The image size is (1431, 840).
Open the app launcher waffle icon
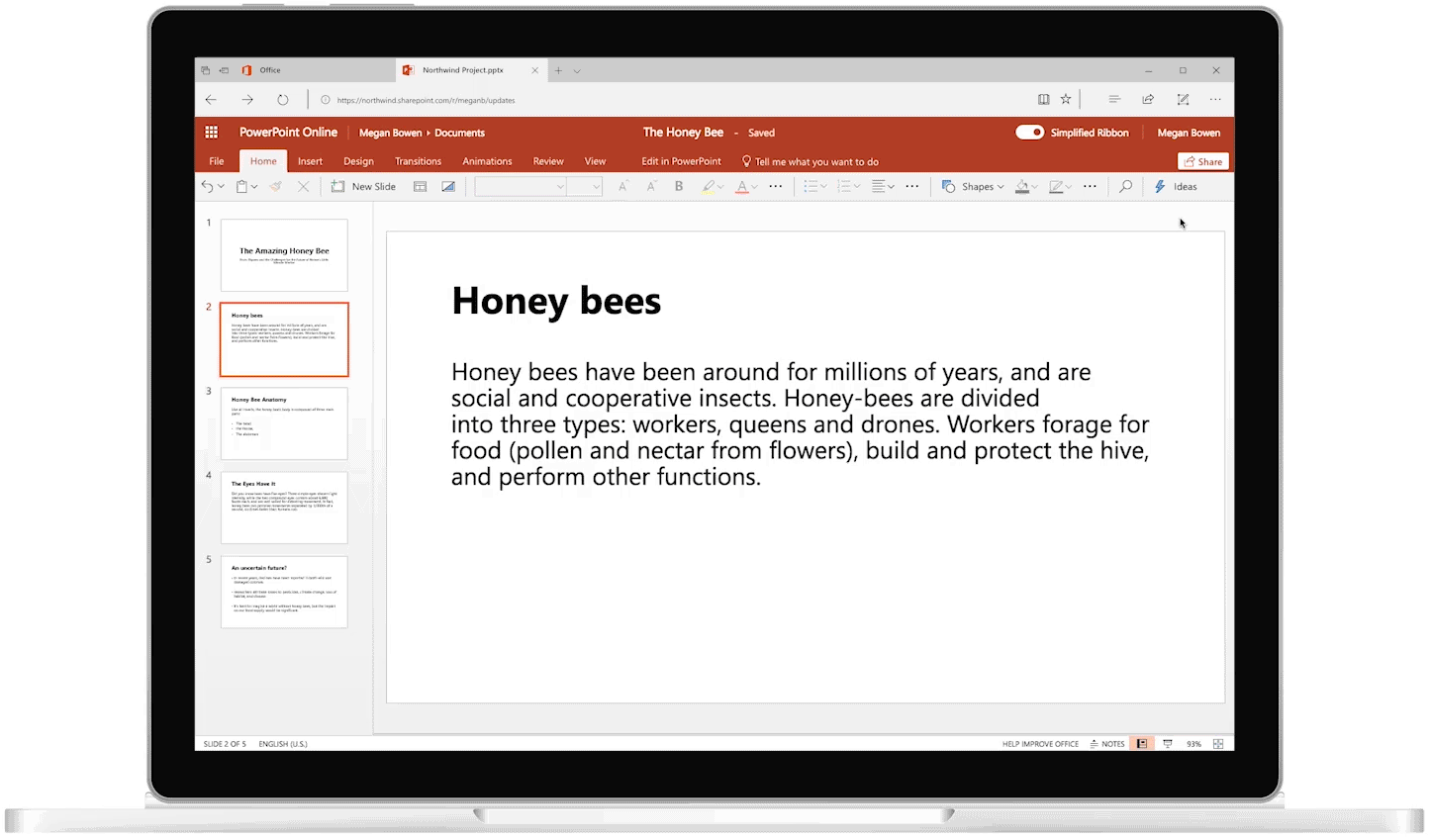[x=211, y=133]
